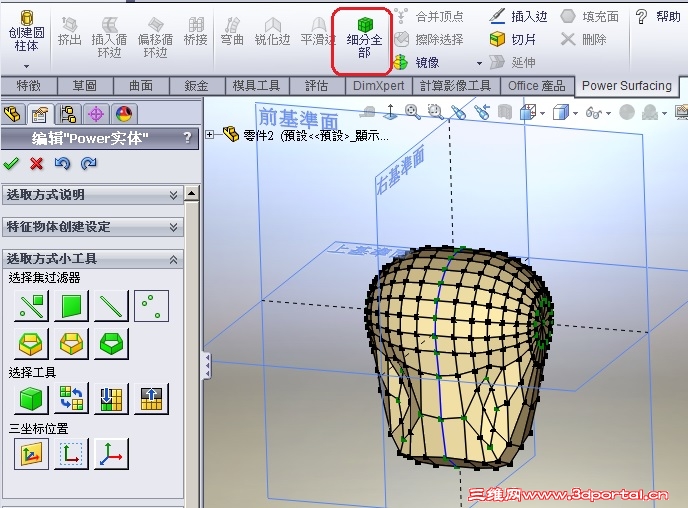Switch to the 模具工具 tab
Viewport: 688px width, 508px height.
click(x=257, y=86)
